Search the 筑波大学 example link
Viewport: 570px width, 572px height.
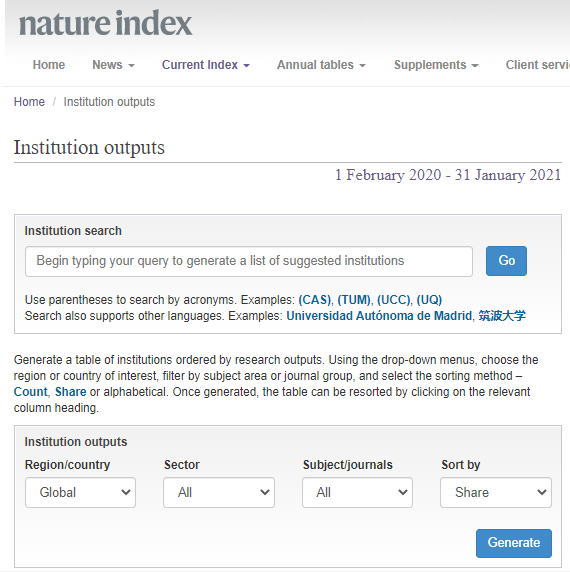tap(502, 316)
